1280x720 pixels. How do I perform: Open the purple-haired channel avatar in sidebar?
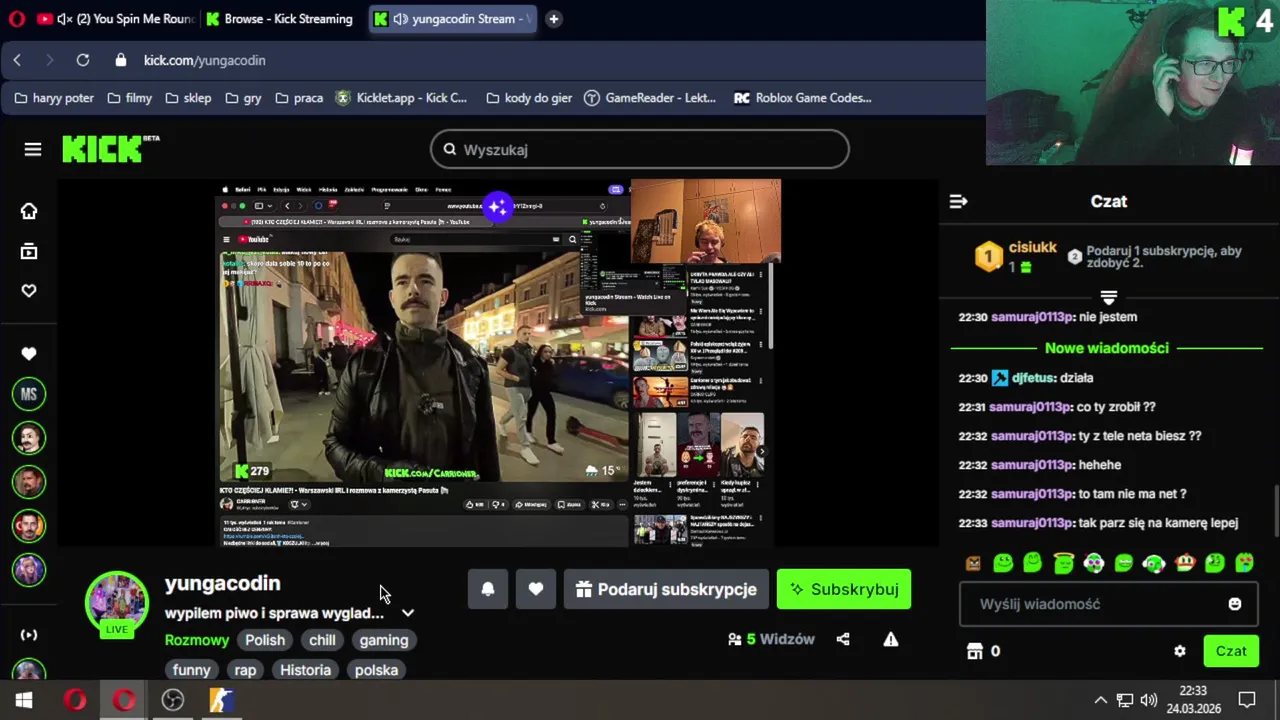coord(29,569)
